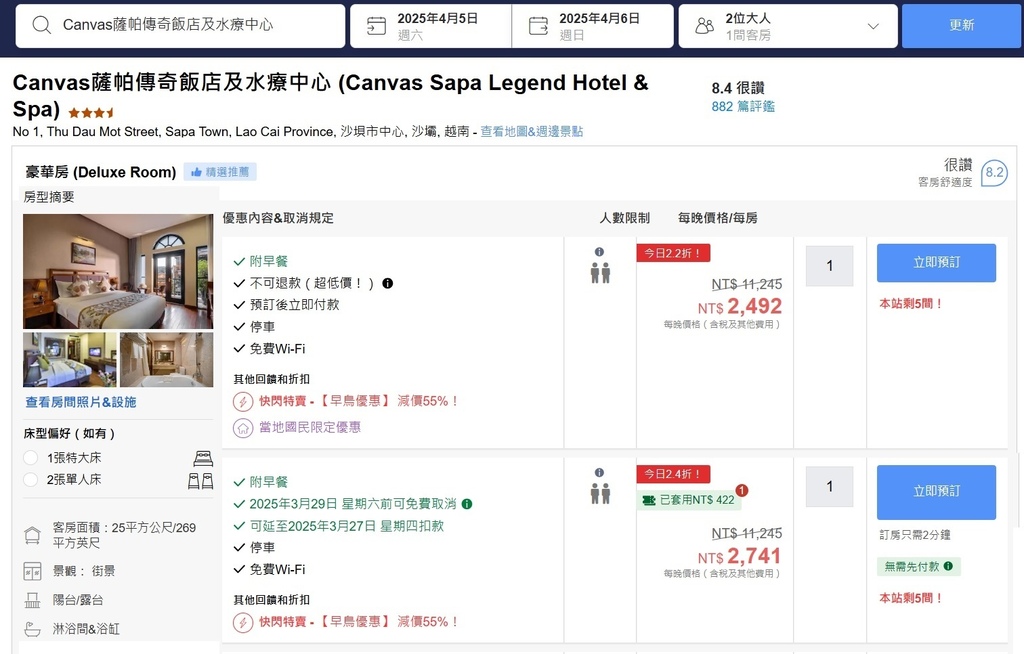Book the NT$ 2,741 free cancellation offer
This screenshot has height=654, width=1024.
[936, 492]
